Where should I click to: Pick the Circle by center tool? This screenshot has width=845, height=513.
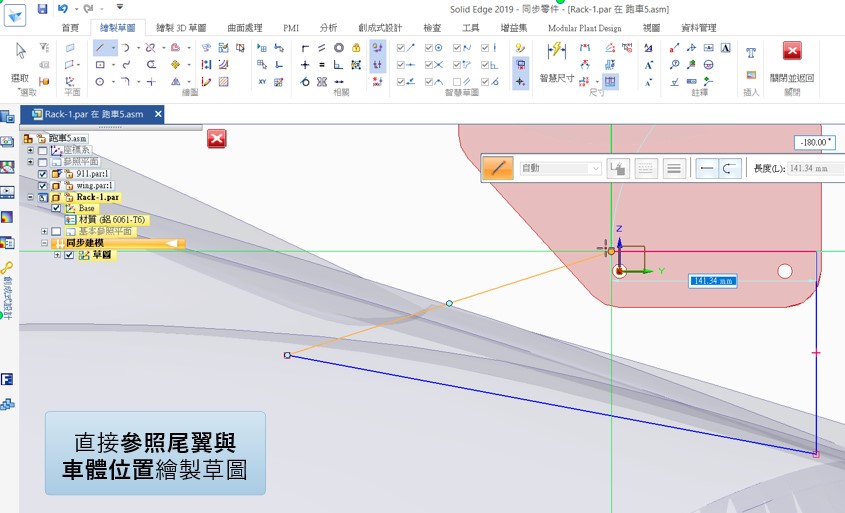tap(100, 82)
